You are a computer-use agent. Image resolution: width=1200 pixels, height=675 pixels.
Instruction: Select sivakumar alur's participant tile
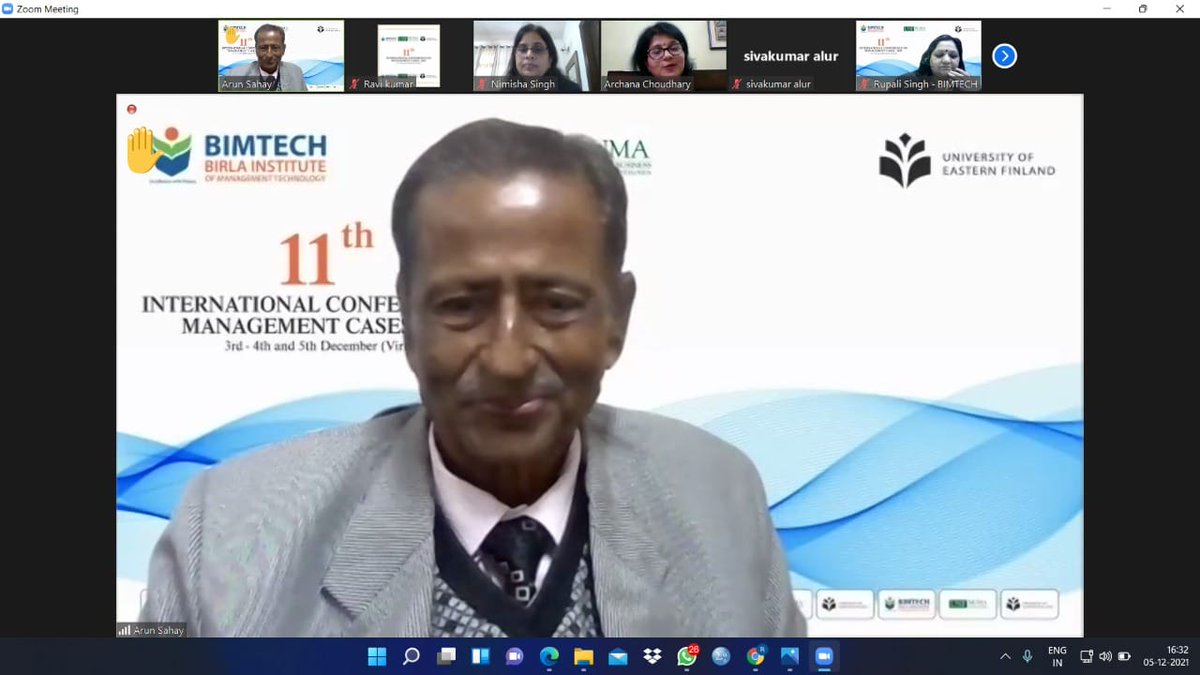[x=790, y=56]
